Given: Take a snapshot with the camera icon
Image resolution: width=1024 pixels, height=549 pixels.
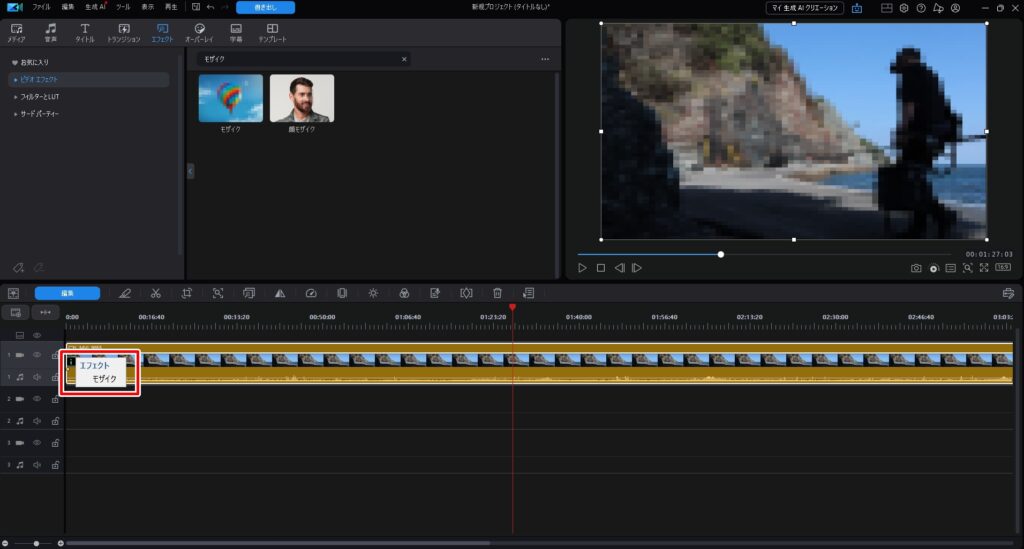Looking at the screenshot, I should coord(916,268).
